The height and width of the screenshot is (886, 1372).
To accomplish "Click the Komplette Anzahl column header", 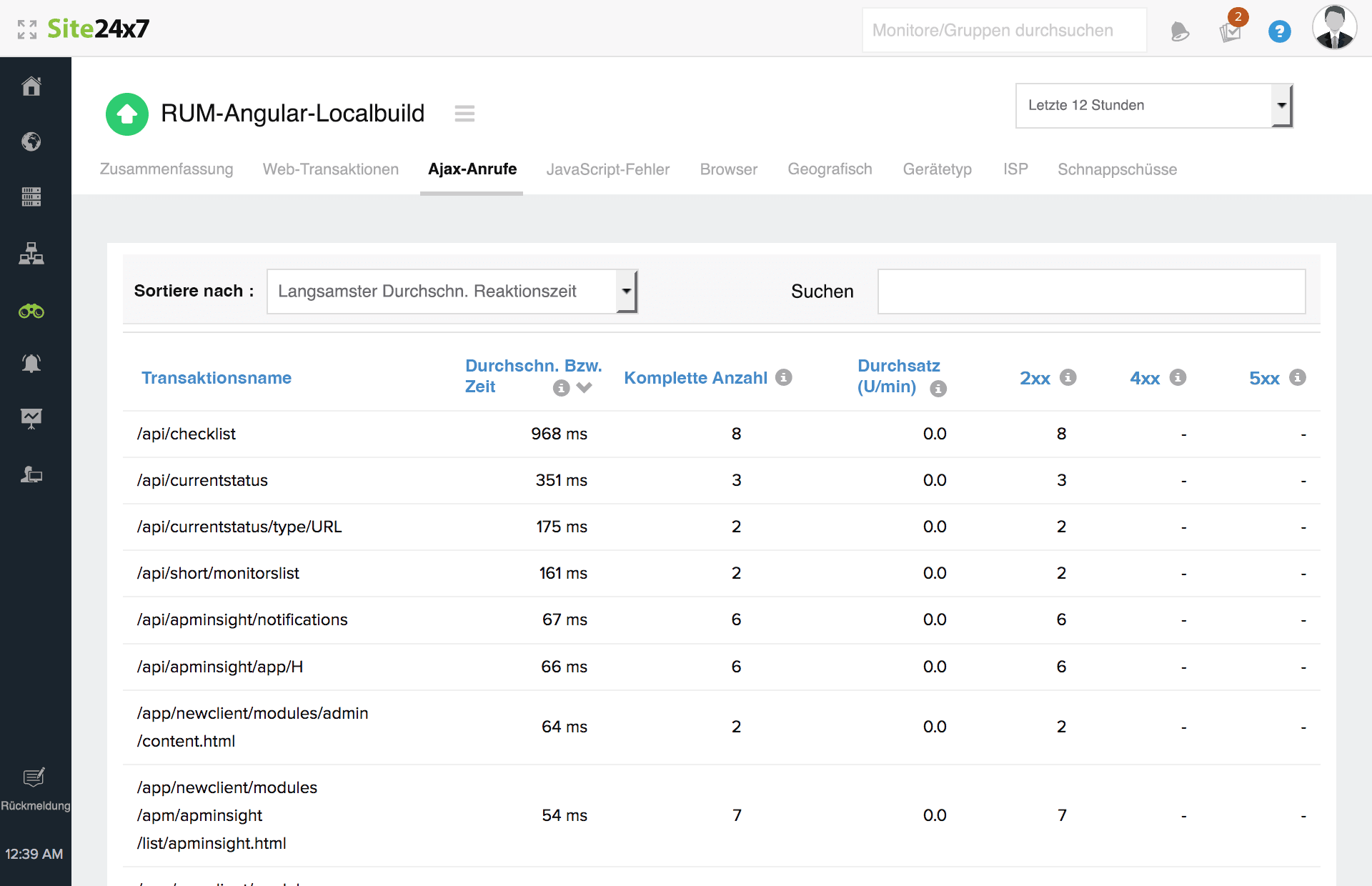I will point(695,378).
